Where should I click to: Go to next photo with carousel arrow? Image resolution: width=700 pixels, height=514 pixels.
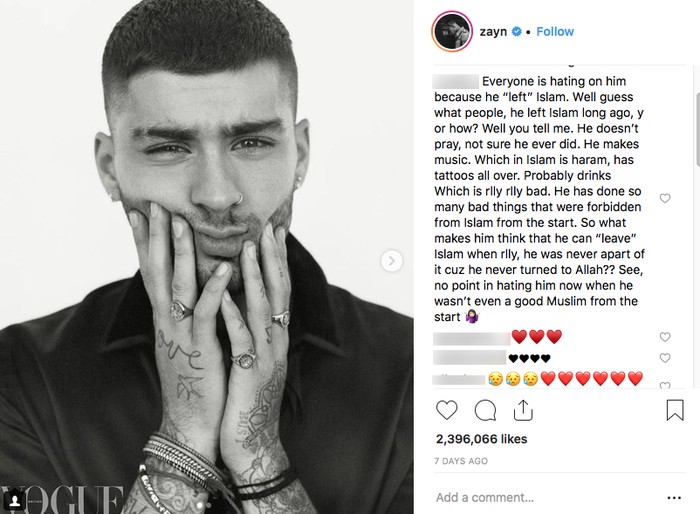tap(392, 261)
